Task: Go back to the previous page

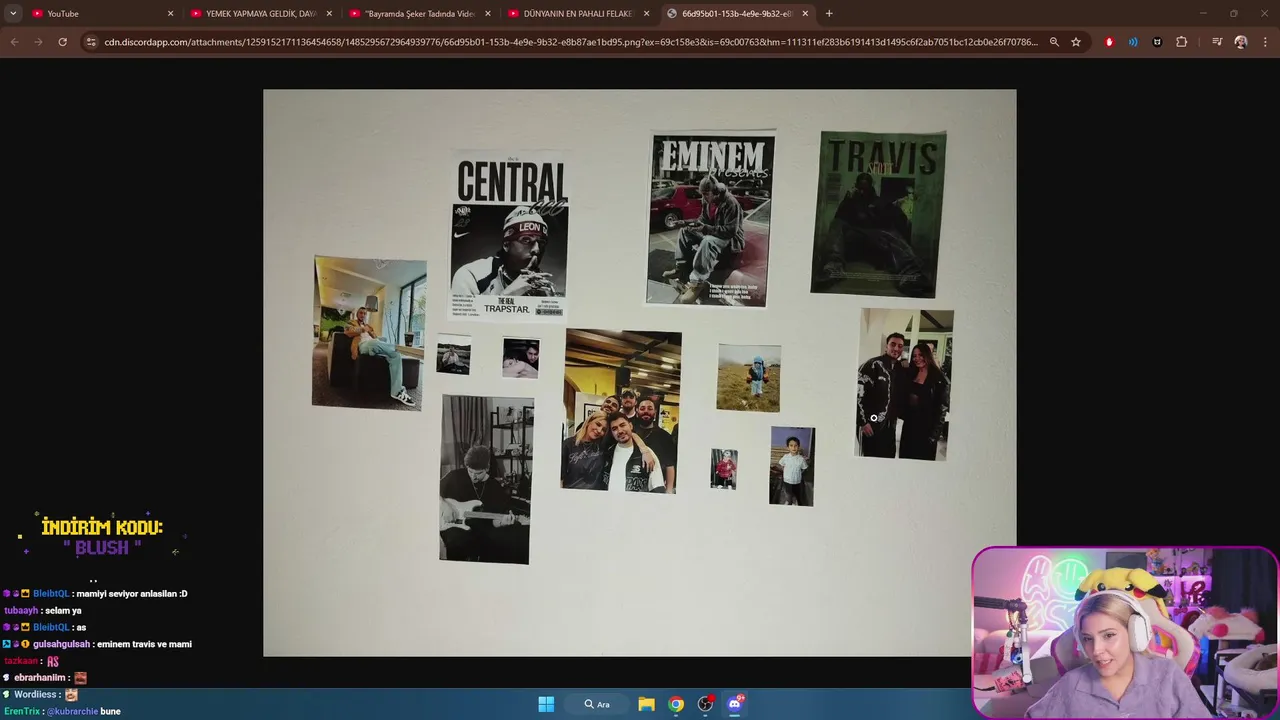Action: [14, 42]
